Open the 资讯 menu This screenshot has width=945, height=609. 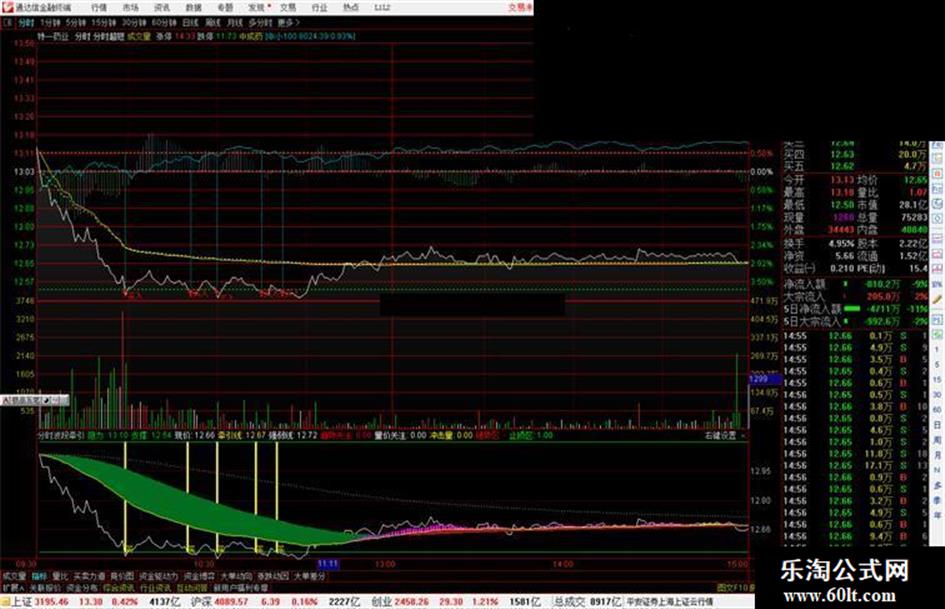coord(162,8)
